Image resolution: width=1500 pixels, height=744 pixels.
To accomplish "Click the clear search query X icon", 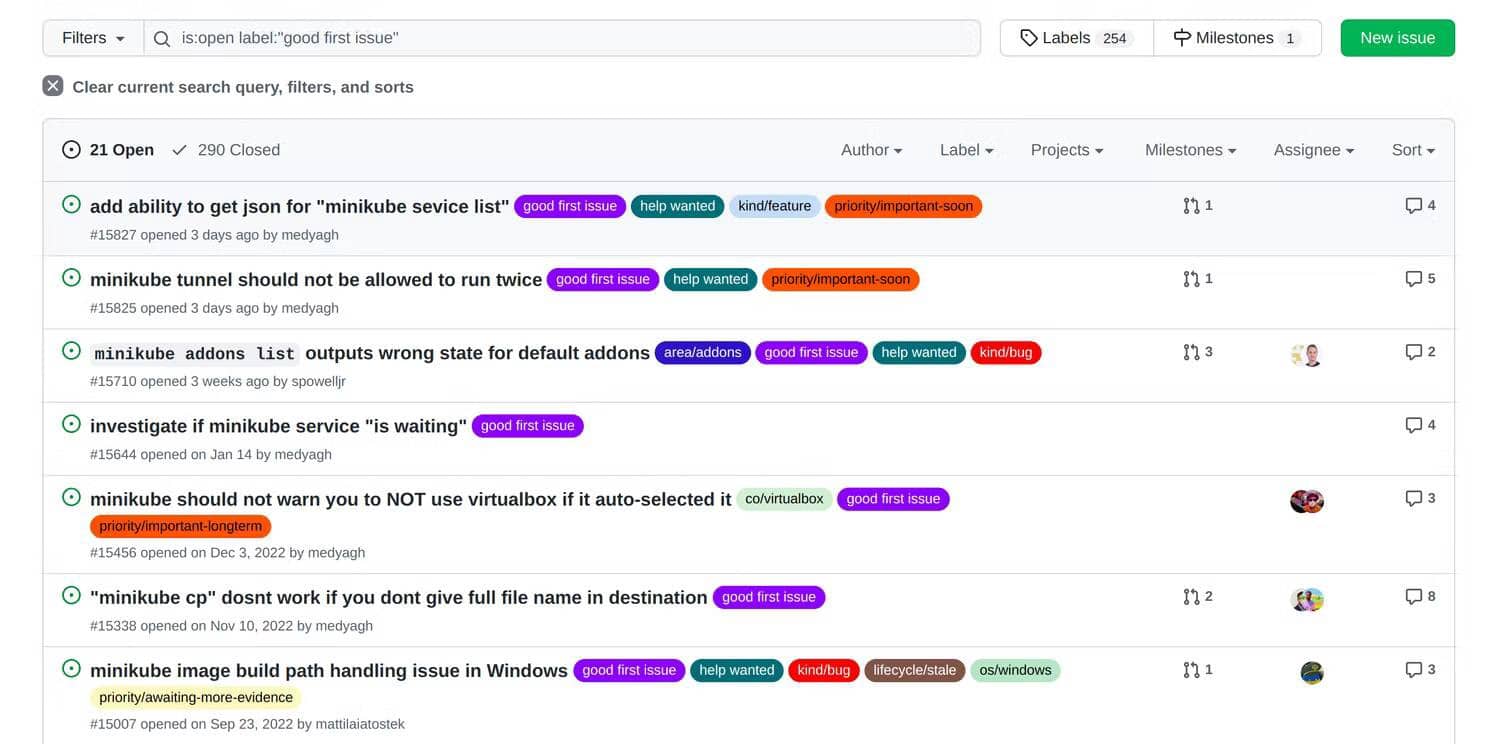I will click(53, 86).
